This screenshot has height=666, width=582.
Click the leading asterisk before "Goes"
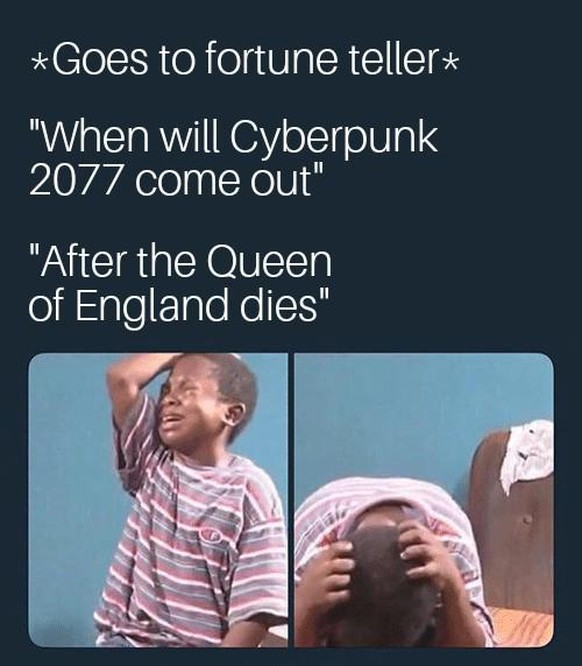pyautogui.click(x=40, y=63)
